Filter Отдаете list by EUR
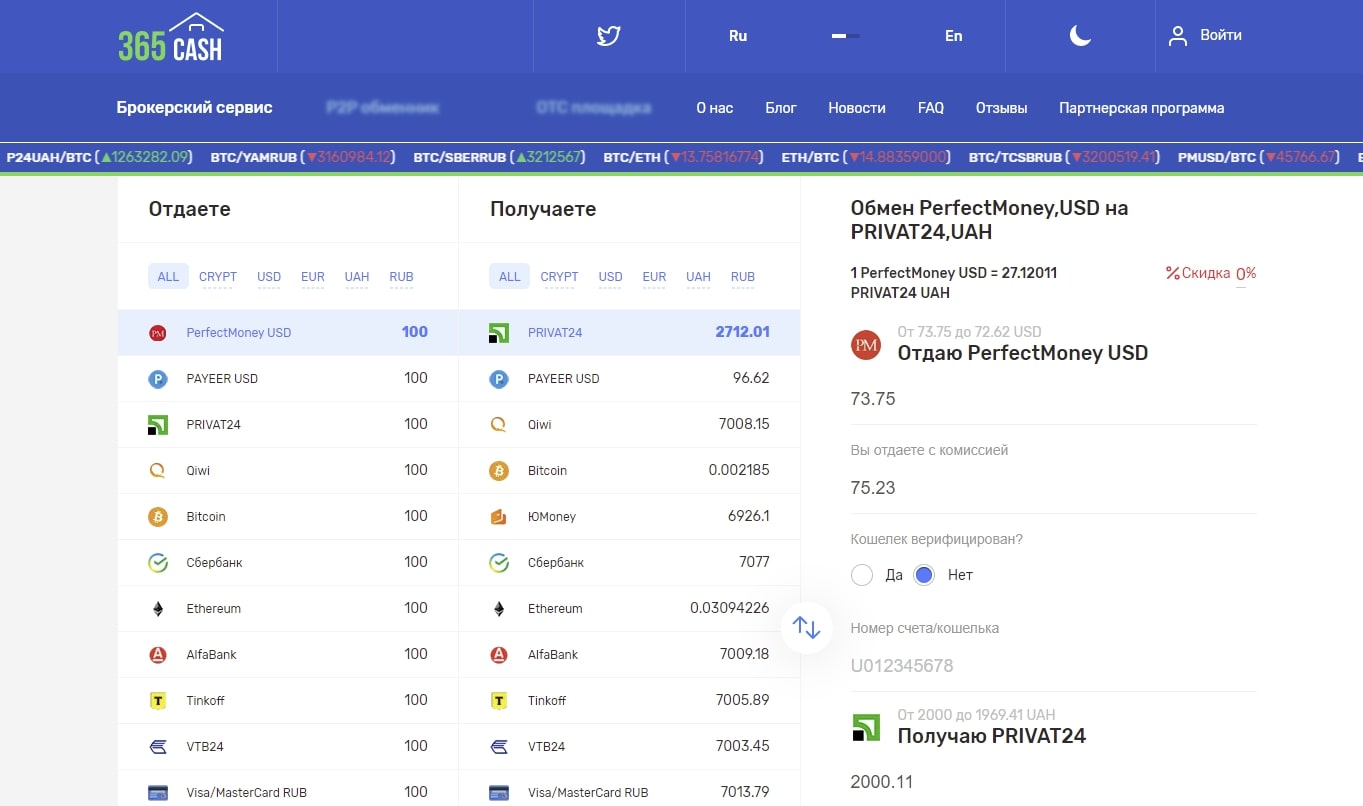The height and width of the screenshot is (806, 1363). (313, 277)
